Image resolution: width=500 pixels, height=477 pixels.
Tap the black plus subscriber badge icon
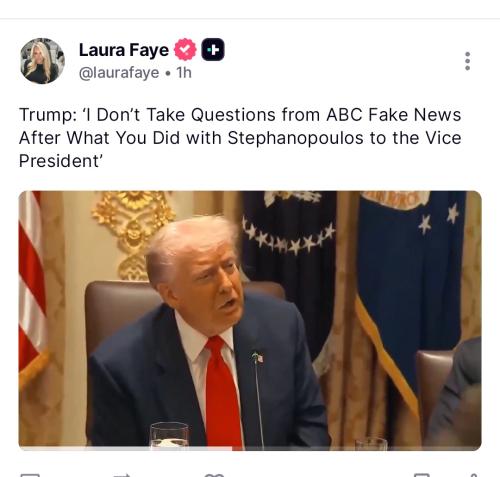(x=213, y=49)
